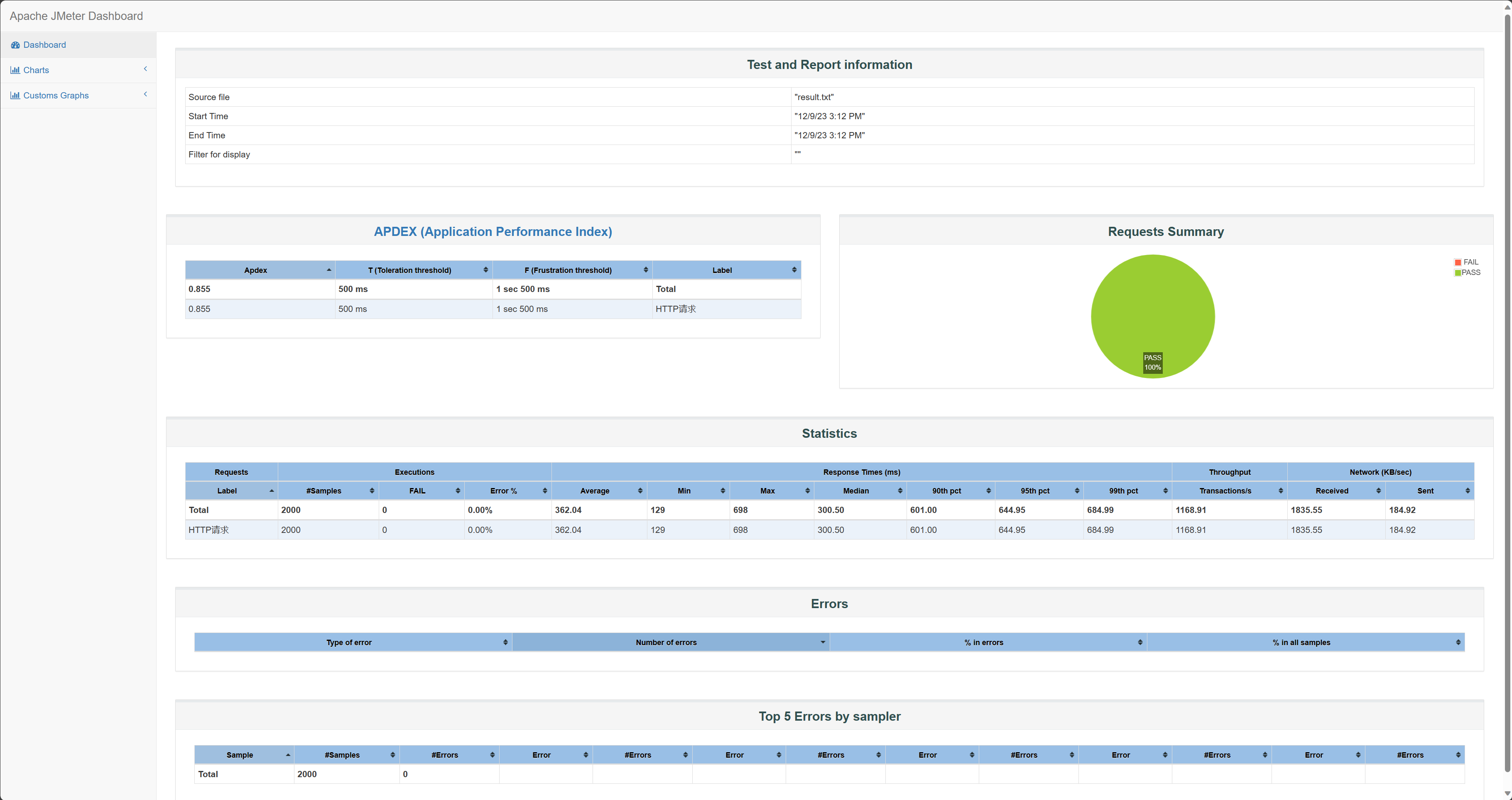Click the Apache JMeter Dashboard title
Screen dimensions: 1512x800
click(76, 16)
